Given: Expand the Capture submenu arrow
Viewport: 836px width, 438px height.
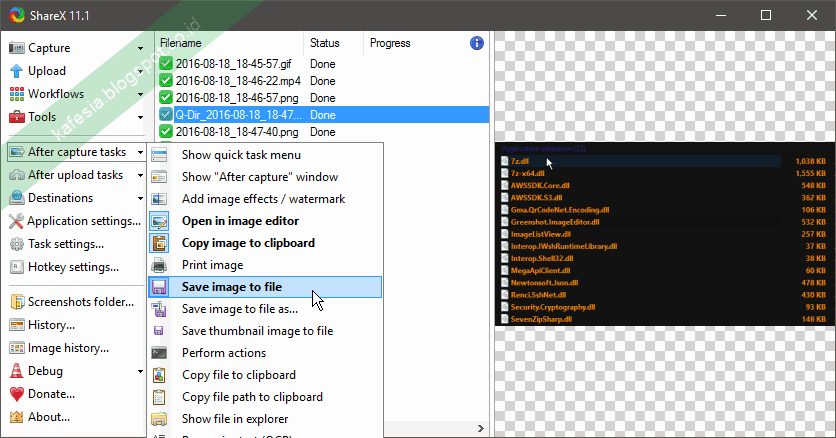Looking at the screenshot, I should click(140, 48).
